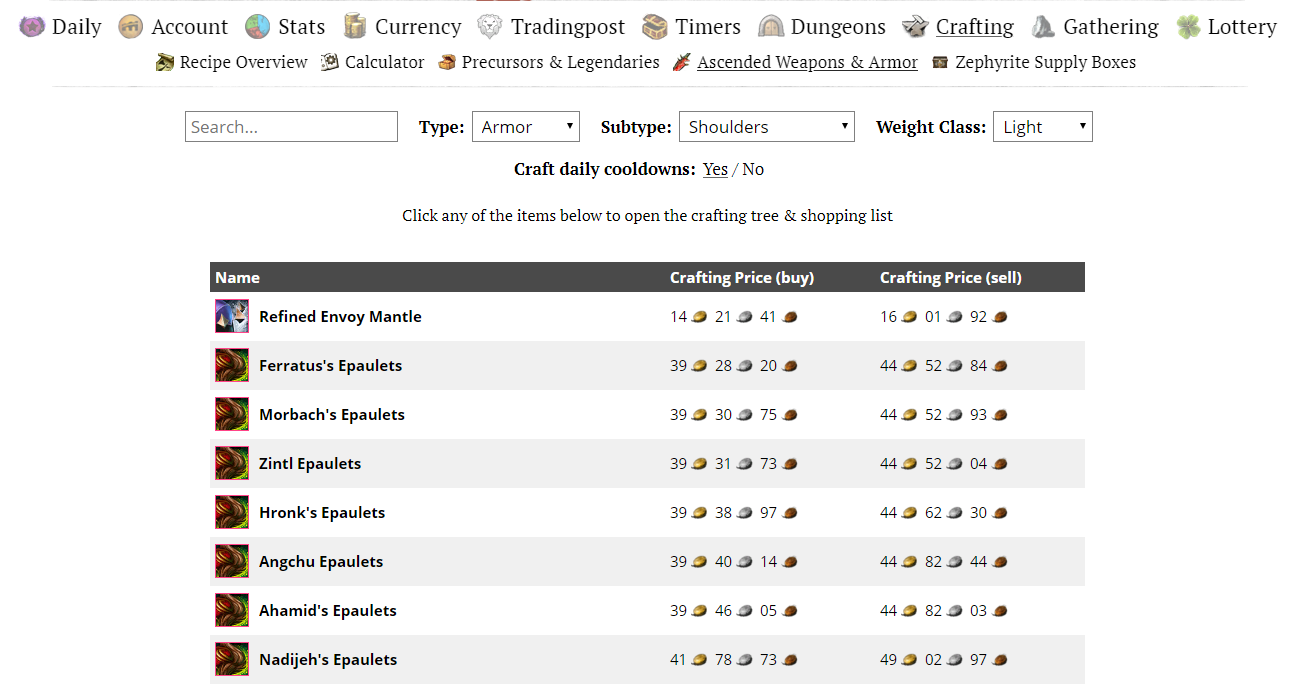The height and width of the screenshot is (687, 1292).
Task: Open the Account menu
Action: tap(190, 27)
